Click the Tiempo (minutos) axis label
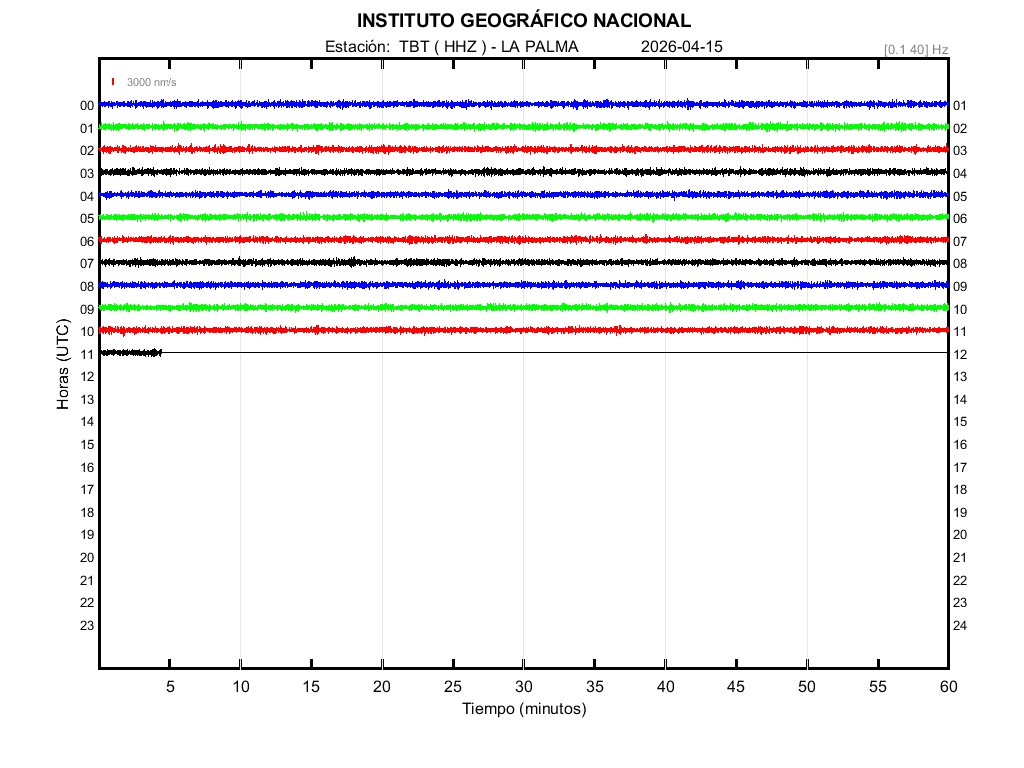 pyautogui.click(x=523, y=709)
